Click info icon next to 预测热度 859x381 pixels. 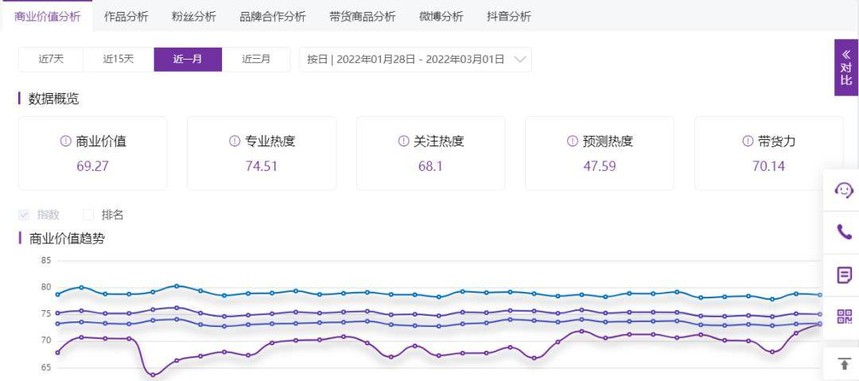[572, 141]
